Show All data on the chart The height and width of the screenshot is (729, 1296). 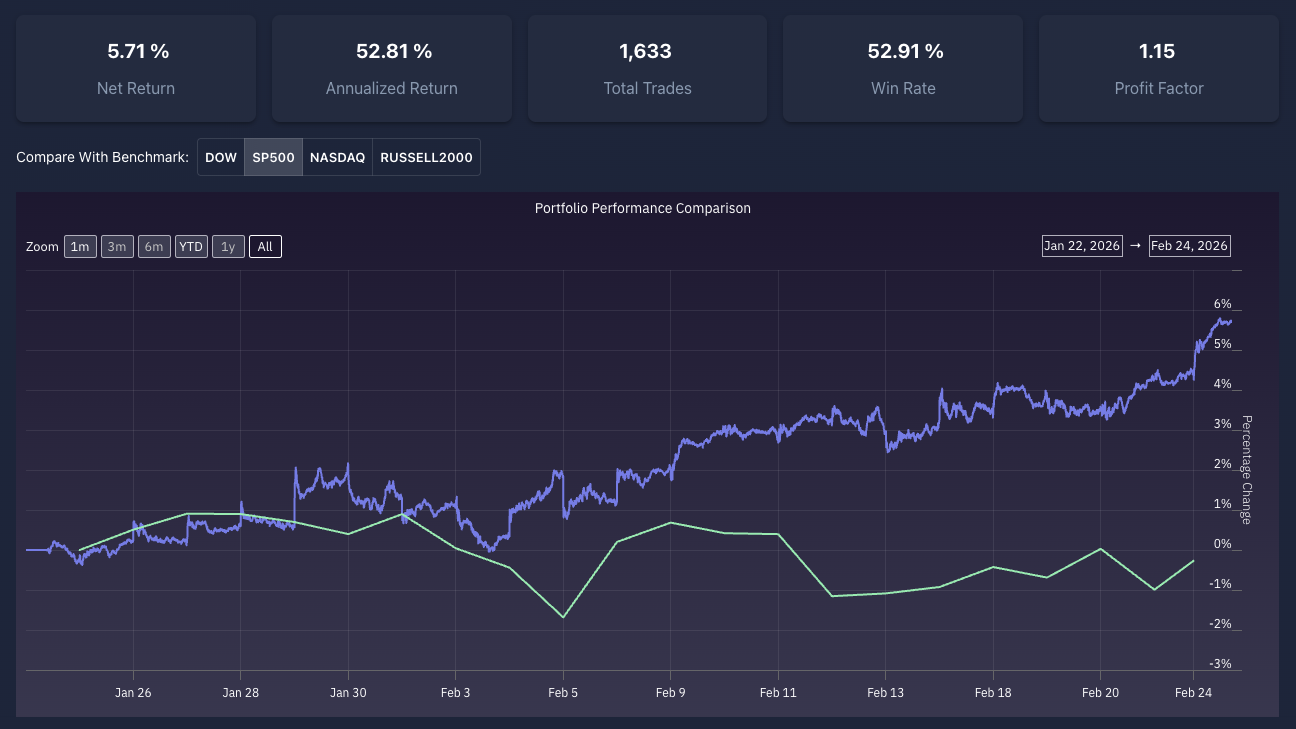(x=265, y=246)
